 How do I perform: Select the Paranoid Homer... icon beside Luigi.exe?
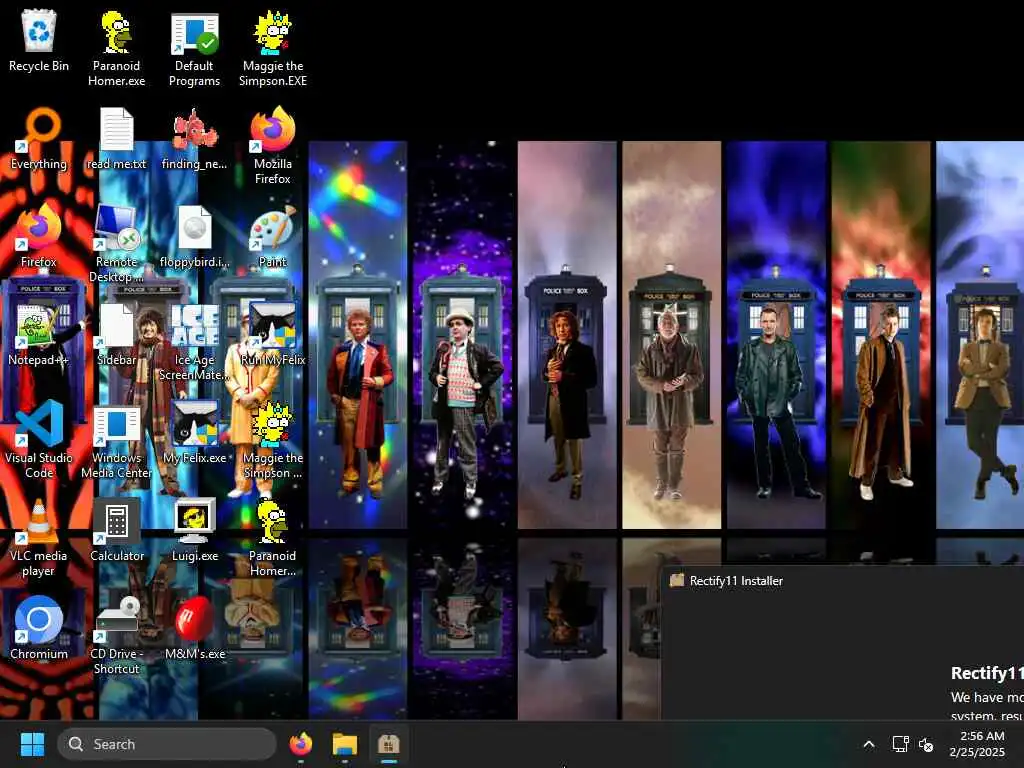pos(272,537)
